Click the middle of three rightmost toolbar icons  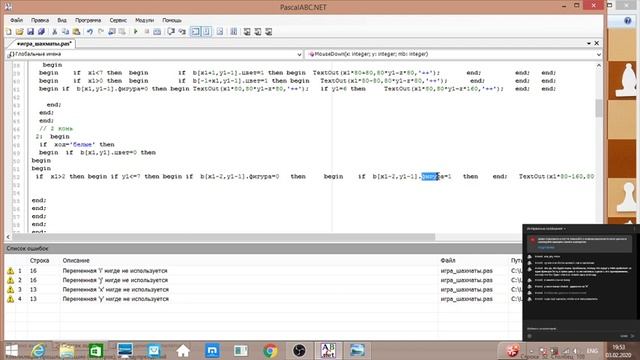point(258,31)
